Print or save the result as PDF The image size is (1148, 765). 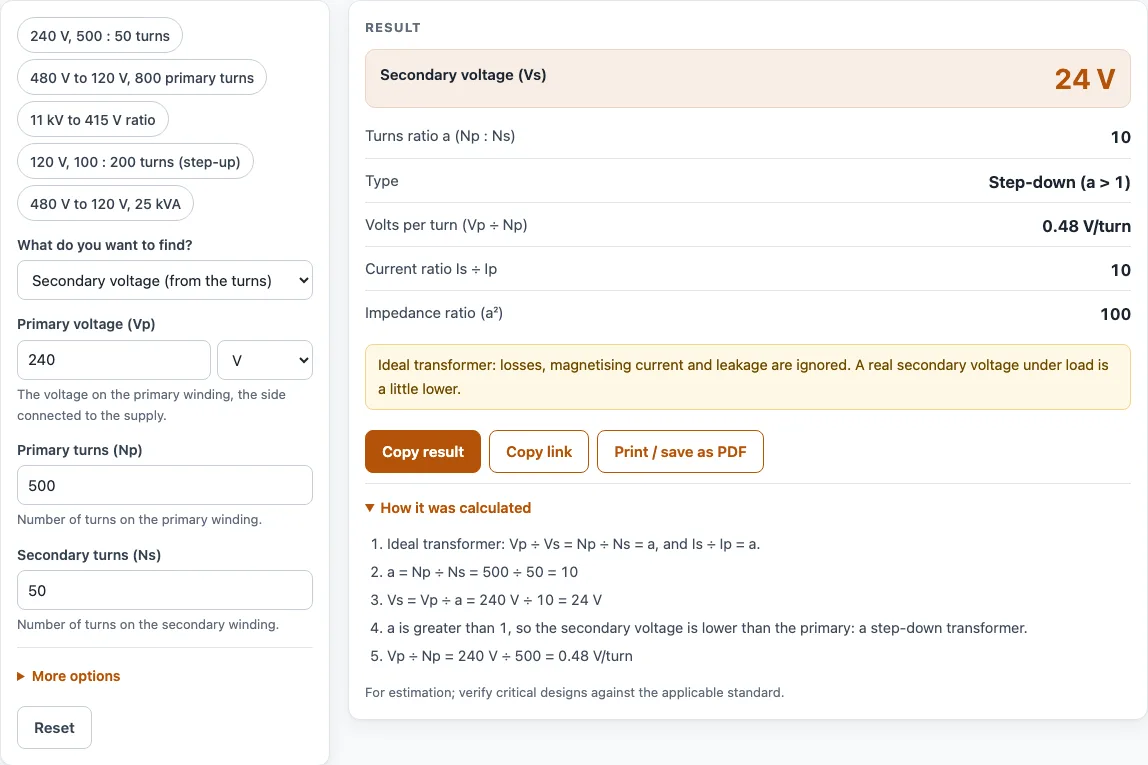tap(680, 452)
